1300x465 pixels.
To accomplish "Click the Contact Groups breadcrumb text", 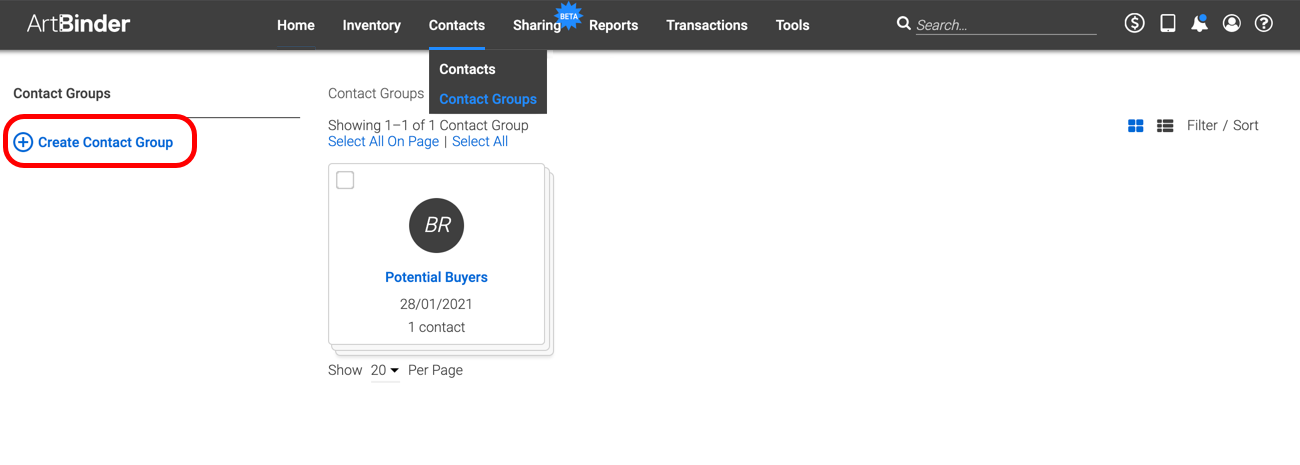I will pos(376,93).
